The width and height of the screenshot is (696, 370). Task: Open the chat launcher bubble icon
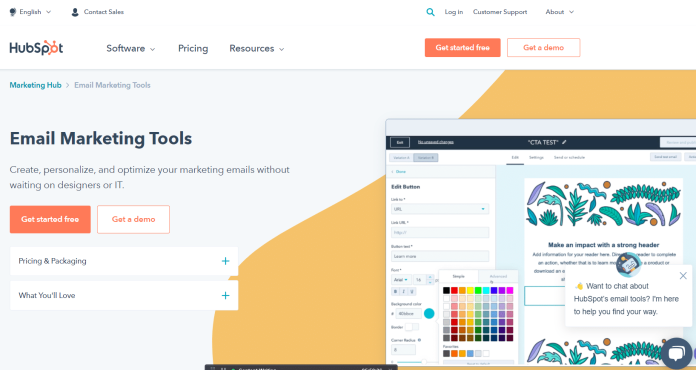676,353
